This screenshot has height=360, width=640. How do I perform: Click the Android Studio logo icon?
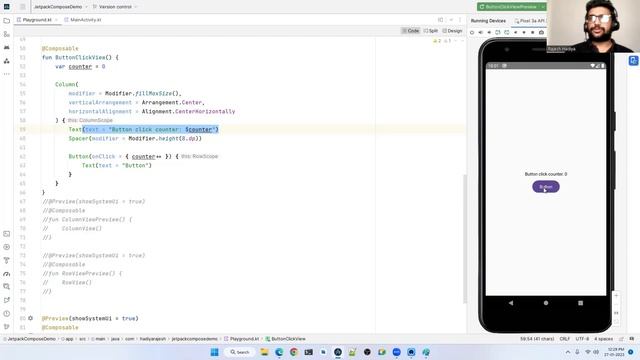[7, 7]
